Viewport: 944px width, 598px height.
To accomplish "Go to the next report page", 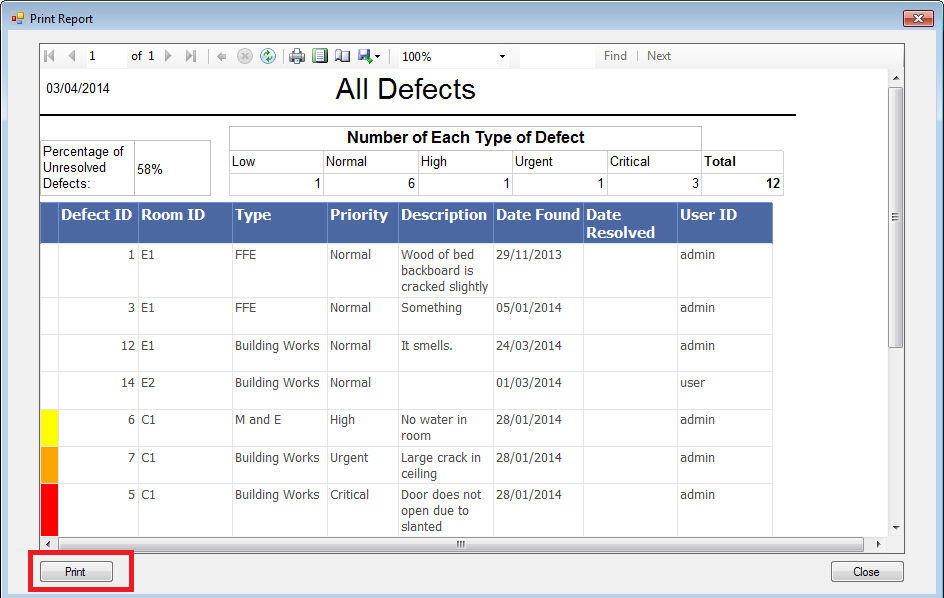I will pyautogui.click(x=169, y=56).
